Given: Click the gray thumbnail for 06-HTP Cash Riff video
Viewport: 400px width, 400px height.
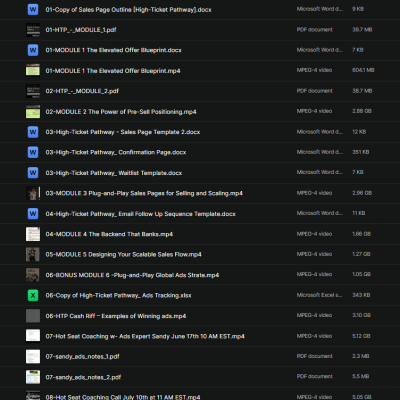Looking at the screenshot, I should coord(33,316).
